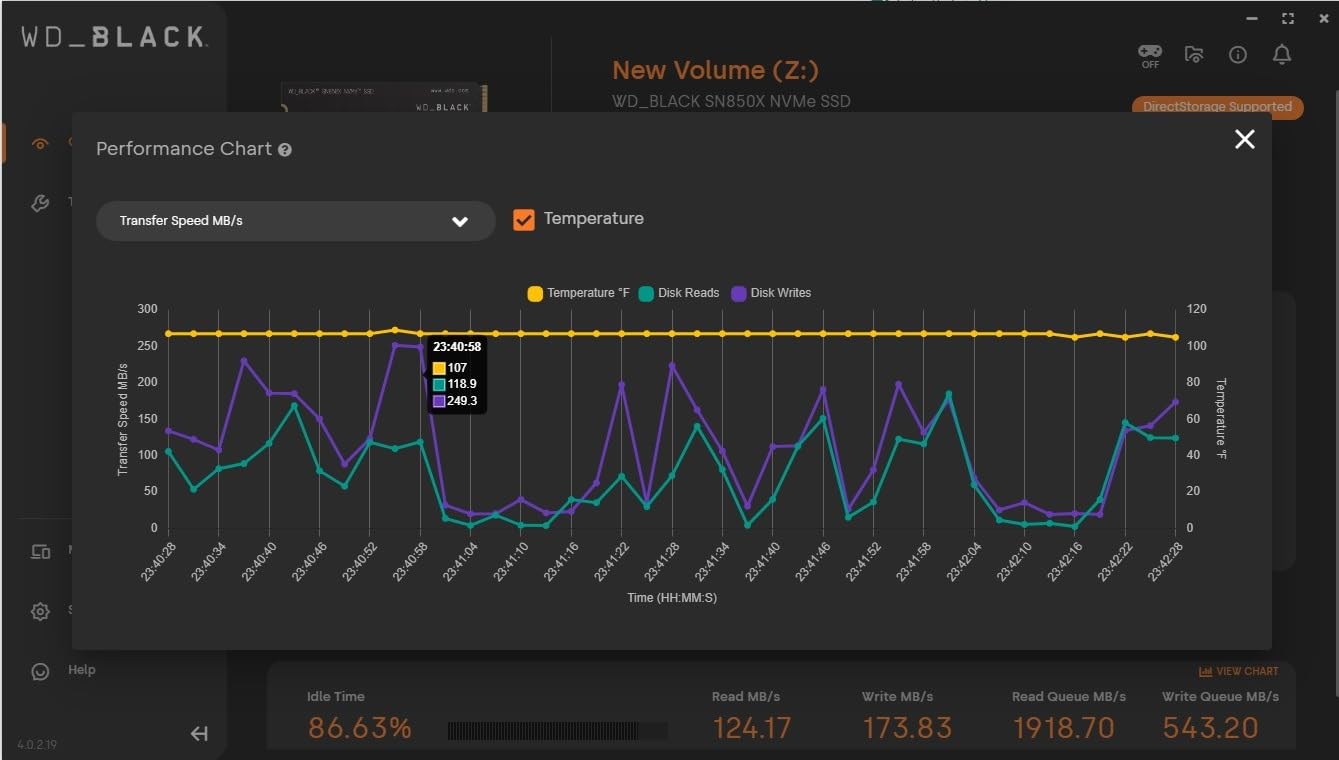This screenshot has height=760, width=1339.
Task: Click the Performance Chart help question mark
Action: (285, 150)
